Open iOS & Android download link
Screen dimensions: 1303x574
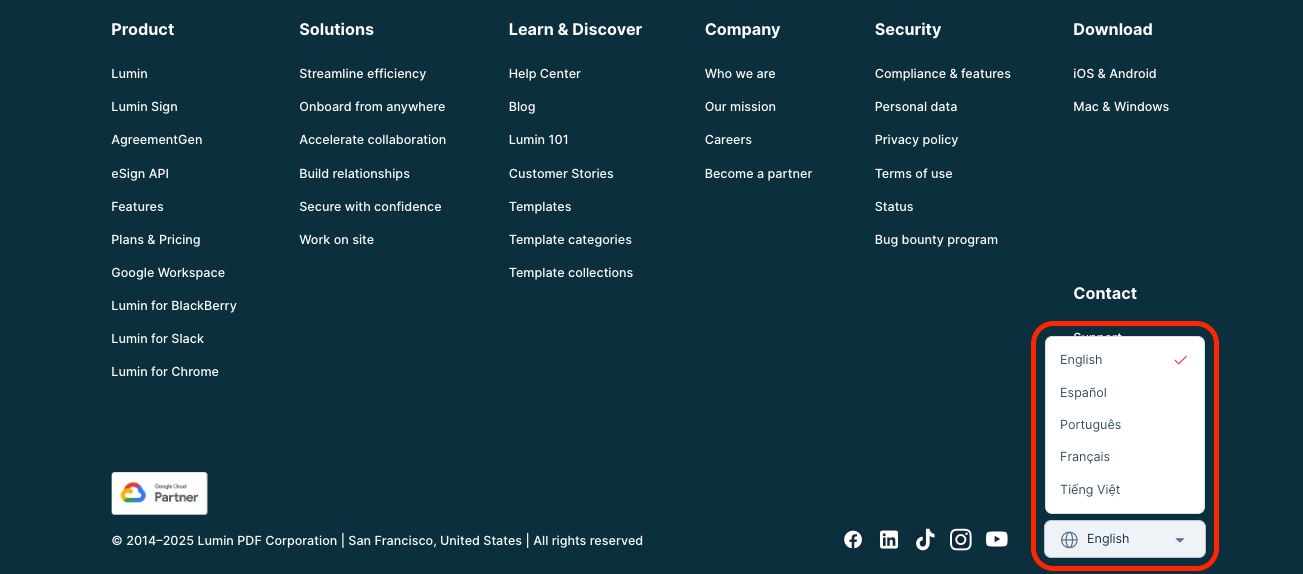pyautogui.click(x=1115, y=74)
